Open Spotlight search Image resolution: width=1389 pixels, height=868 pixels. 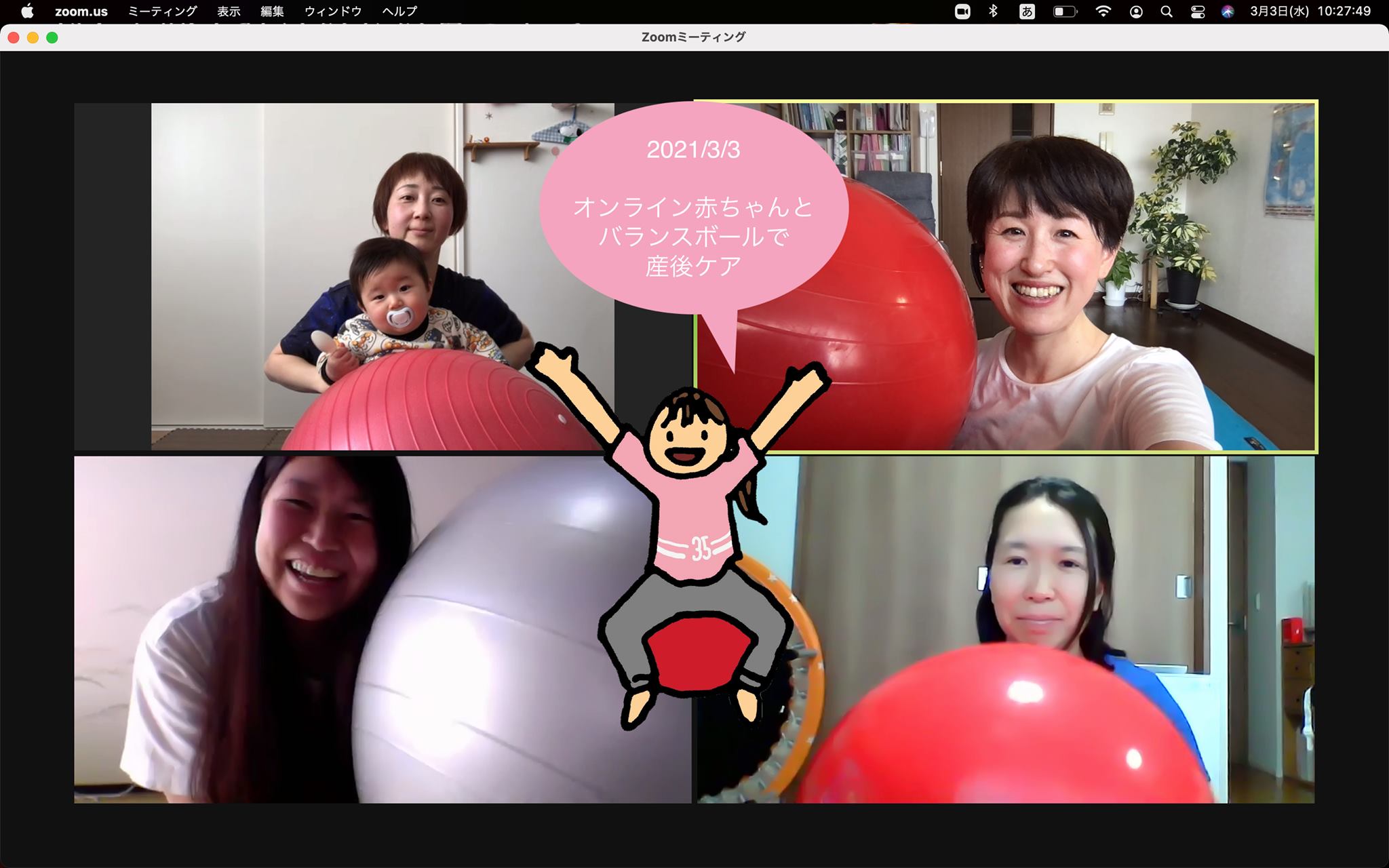pyautogui.click(x=1167, y=12)
